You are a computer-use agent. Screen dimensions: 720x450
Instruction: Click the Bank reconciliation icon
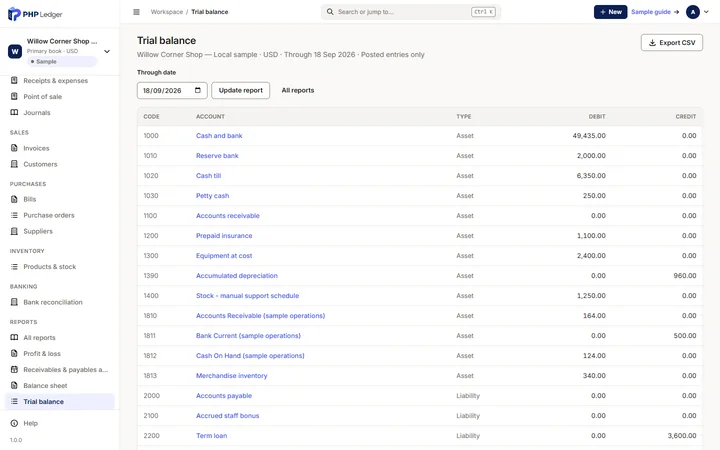coord(14,302)
